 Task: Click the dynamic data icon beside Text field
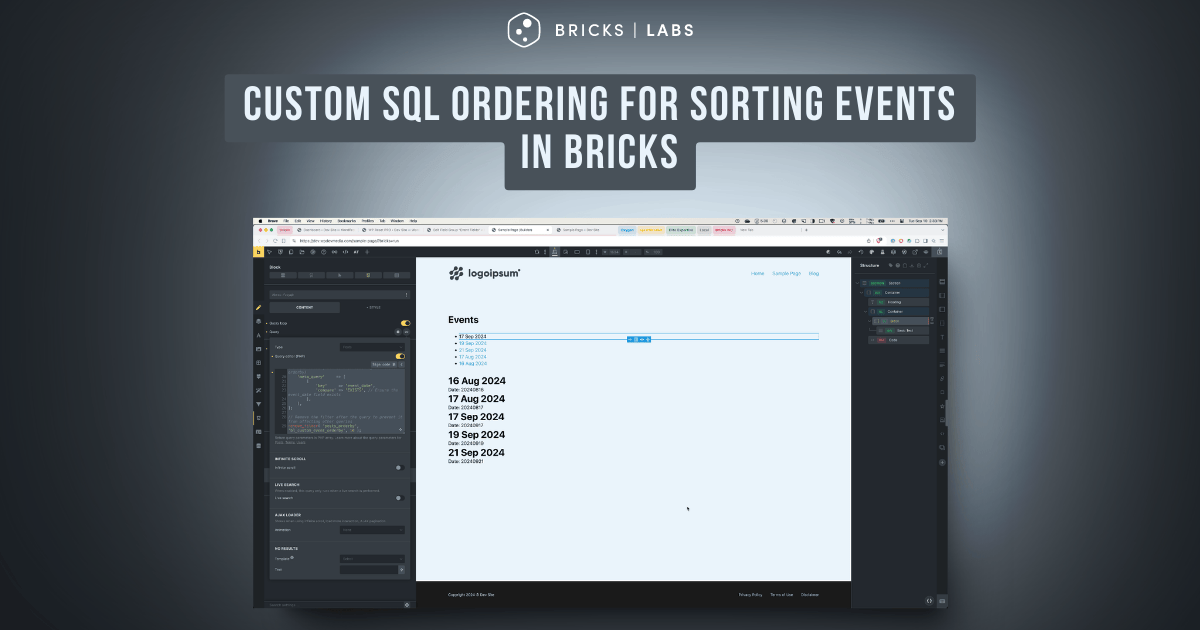402,569
